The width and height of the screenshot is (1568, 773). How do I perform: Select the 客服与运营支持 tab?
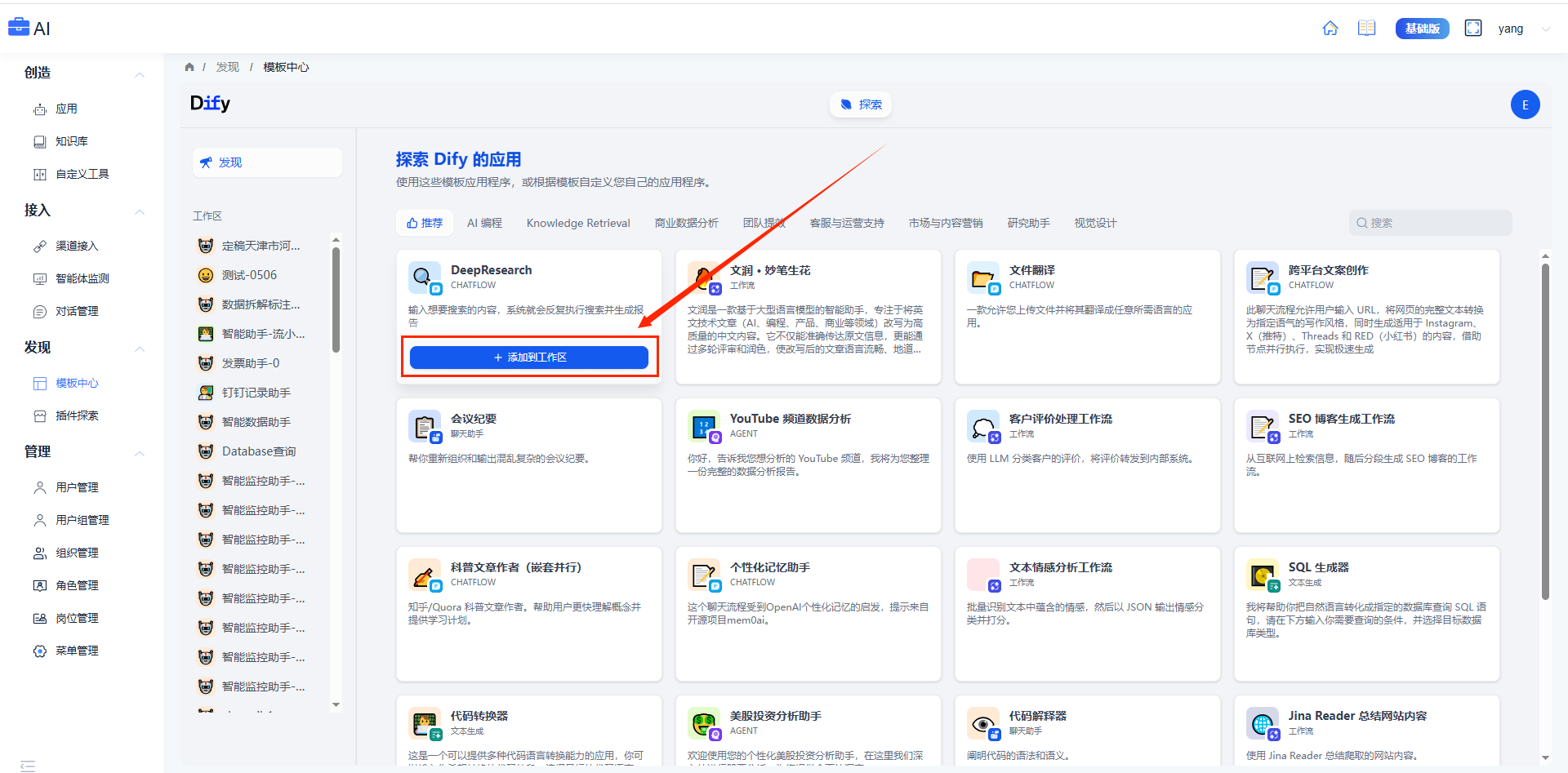(846, 223)
